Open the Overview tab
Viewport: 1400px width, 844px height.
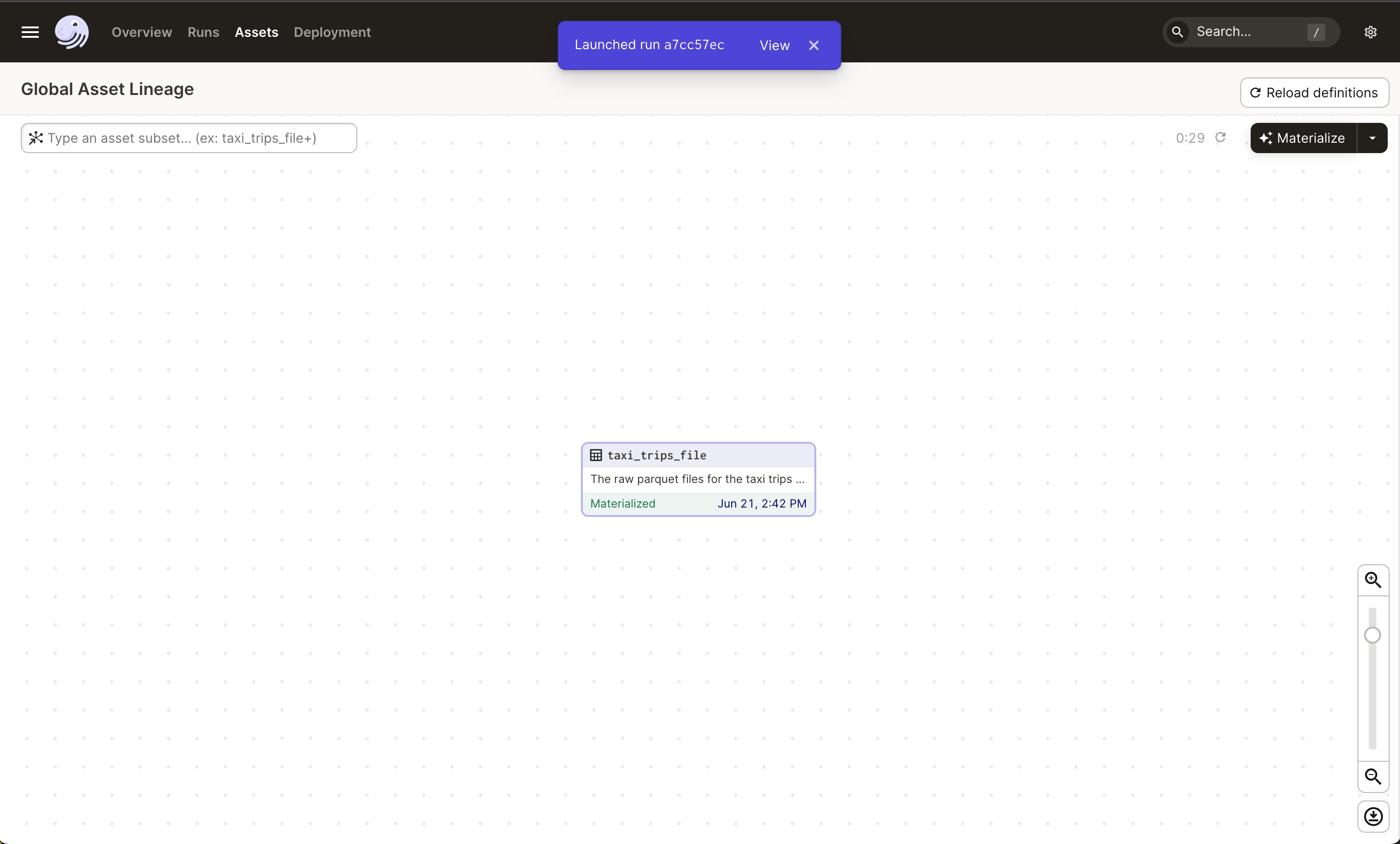[x=141, y=33]
